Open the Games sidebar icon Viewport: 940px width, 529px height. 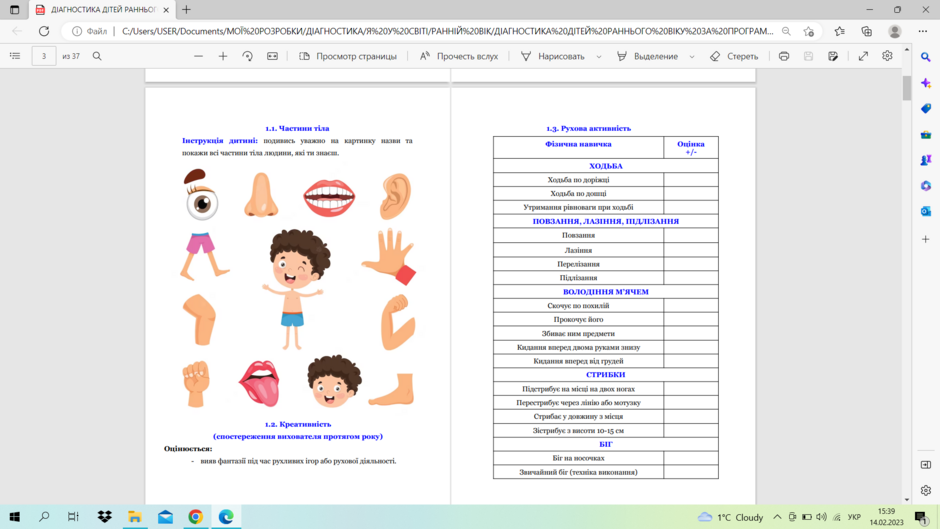tap(926, 160)
